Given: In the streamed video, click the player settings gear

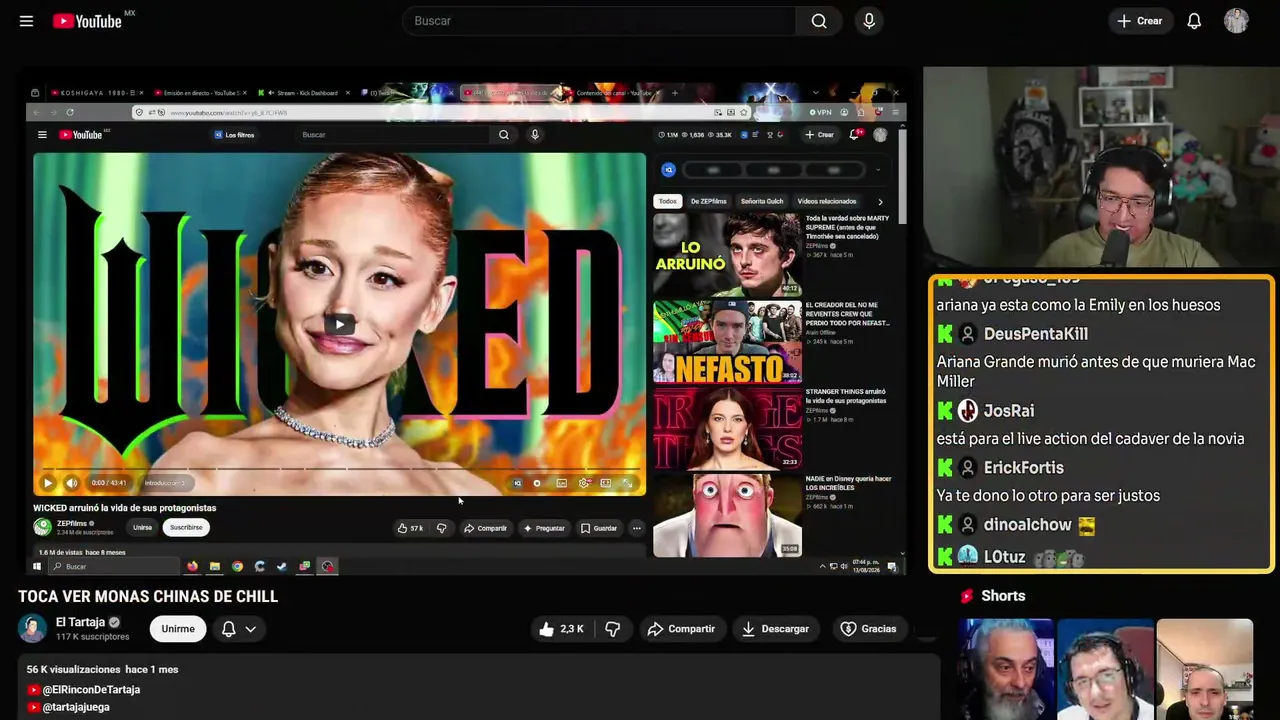Looking at the screenshot, I should click(584, 483).
